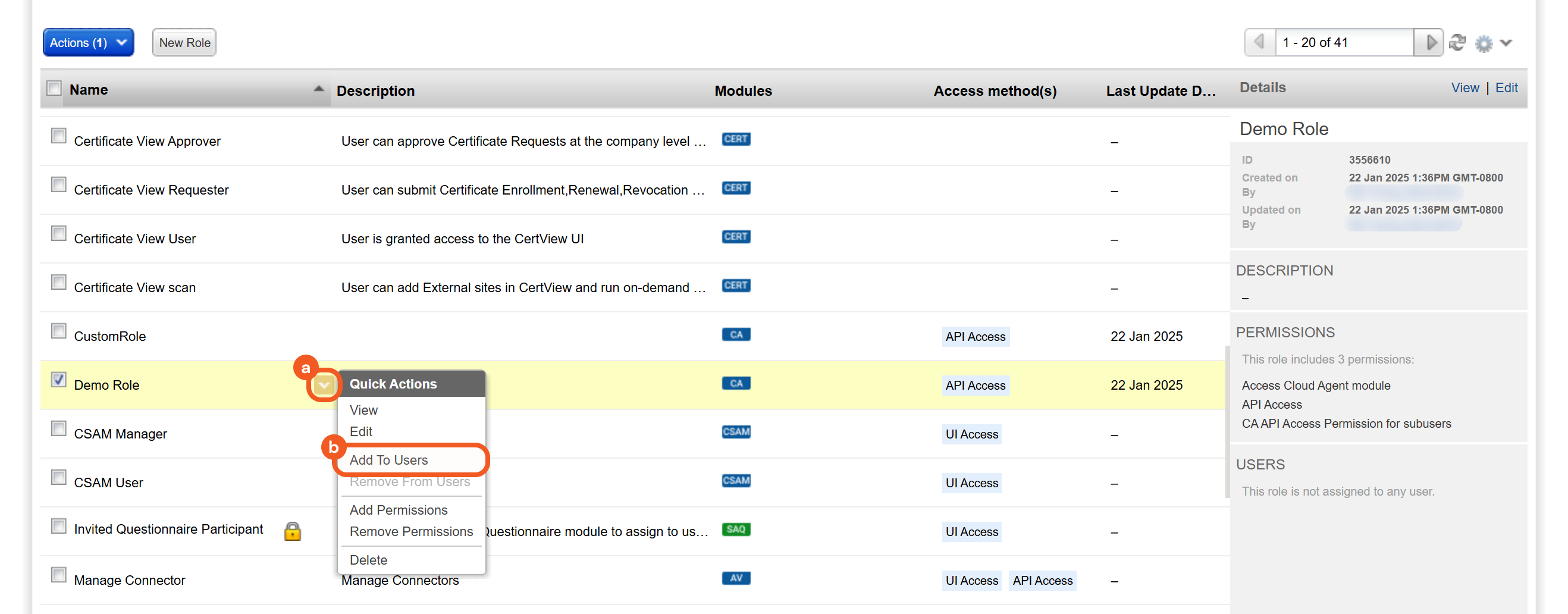This screenshot has width=1568, height=614.
Task: Click the lock icon on Invited Questionnaire Participant
Action: pos(292,531)
